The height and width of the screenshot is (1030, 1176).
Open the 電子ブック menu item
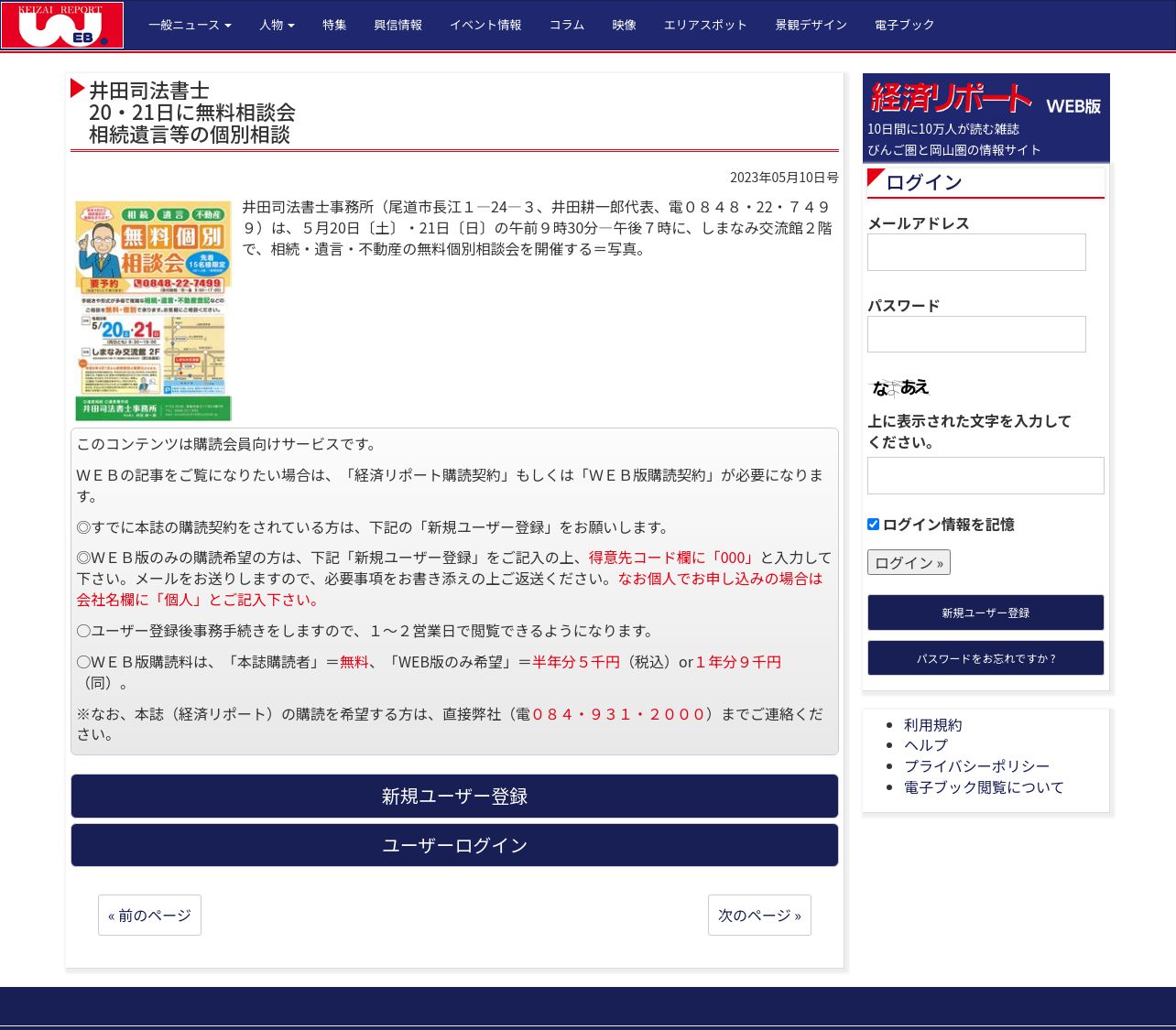tap(905, 25)
